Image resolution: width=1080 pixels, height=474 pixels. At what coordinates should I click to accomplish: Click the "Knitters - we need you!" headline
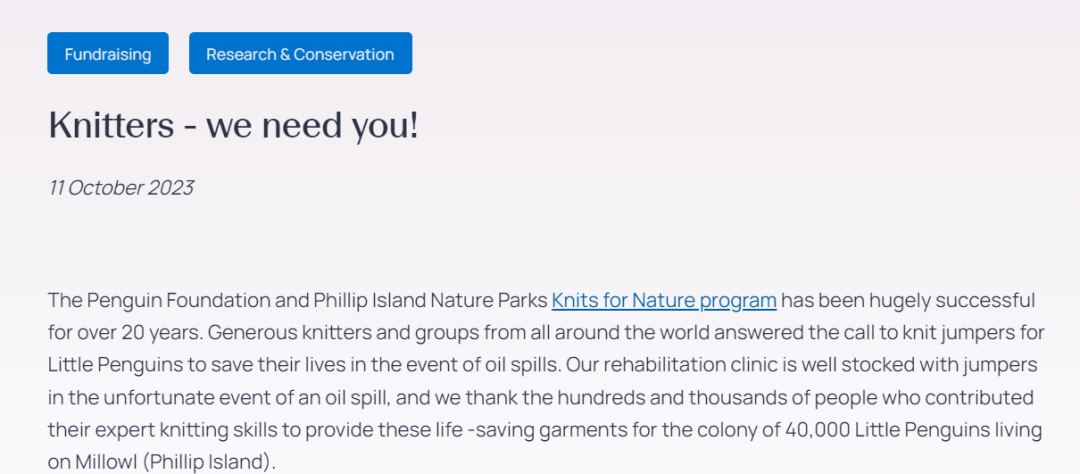coord(233,126)
